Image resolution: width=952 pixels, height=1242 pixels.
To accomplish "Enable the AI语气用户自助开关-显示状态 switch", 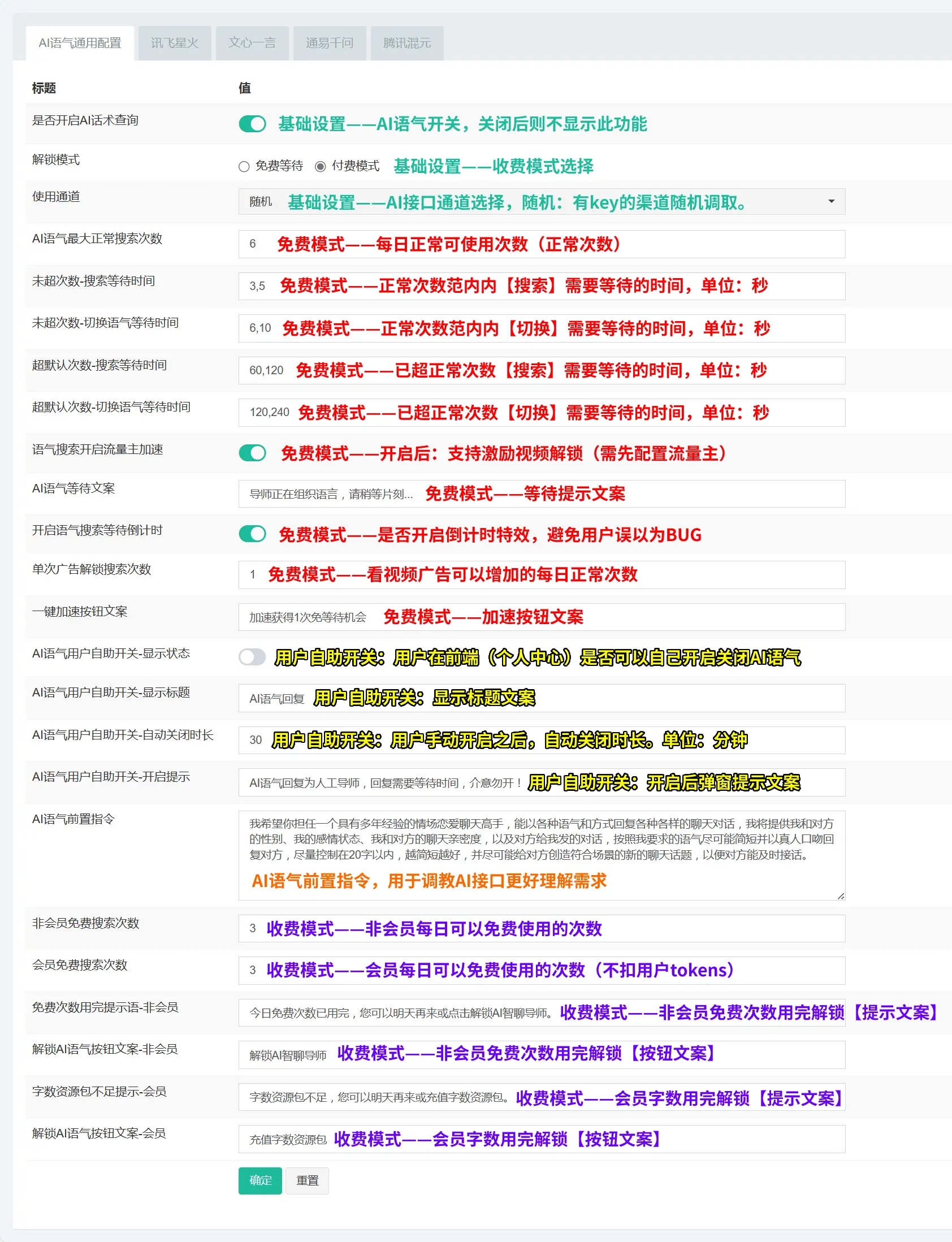I will [x=252, y=657].
